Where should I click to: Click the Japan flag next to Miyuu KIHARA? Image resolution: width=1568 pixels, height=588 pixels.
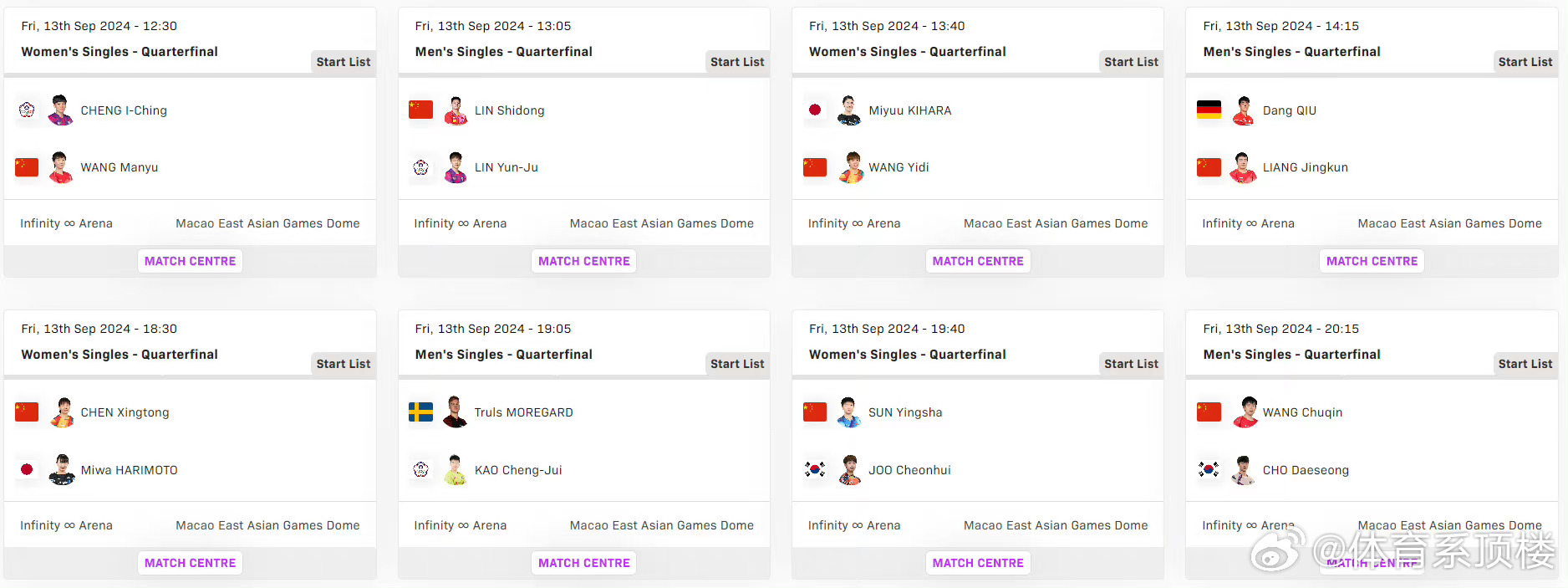point(815,110)
